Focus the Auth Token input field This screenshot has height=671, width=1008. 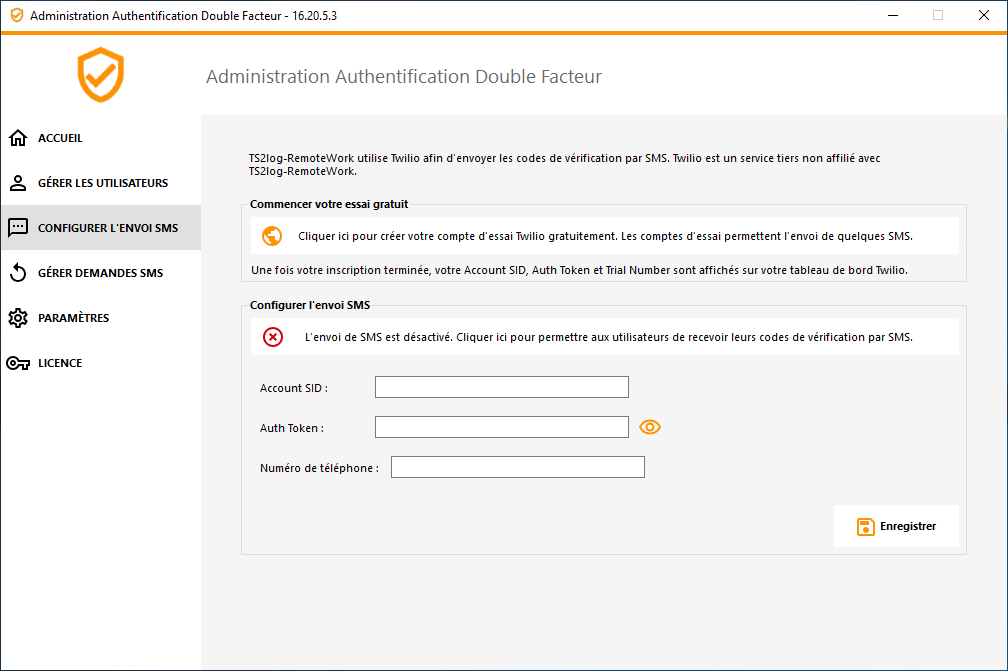pos(501,427)
